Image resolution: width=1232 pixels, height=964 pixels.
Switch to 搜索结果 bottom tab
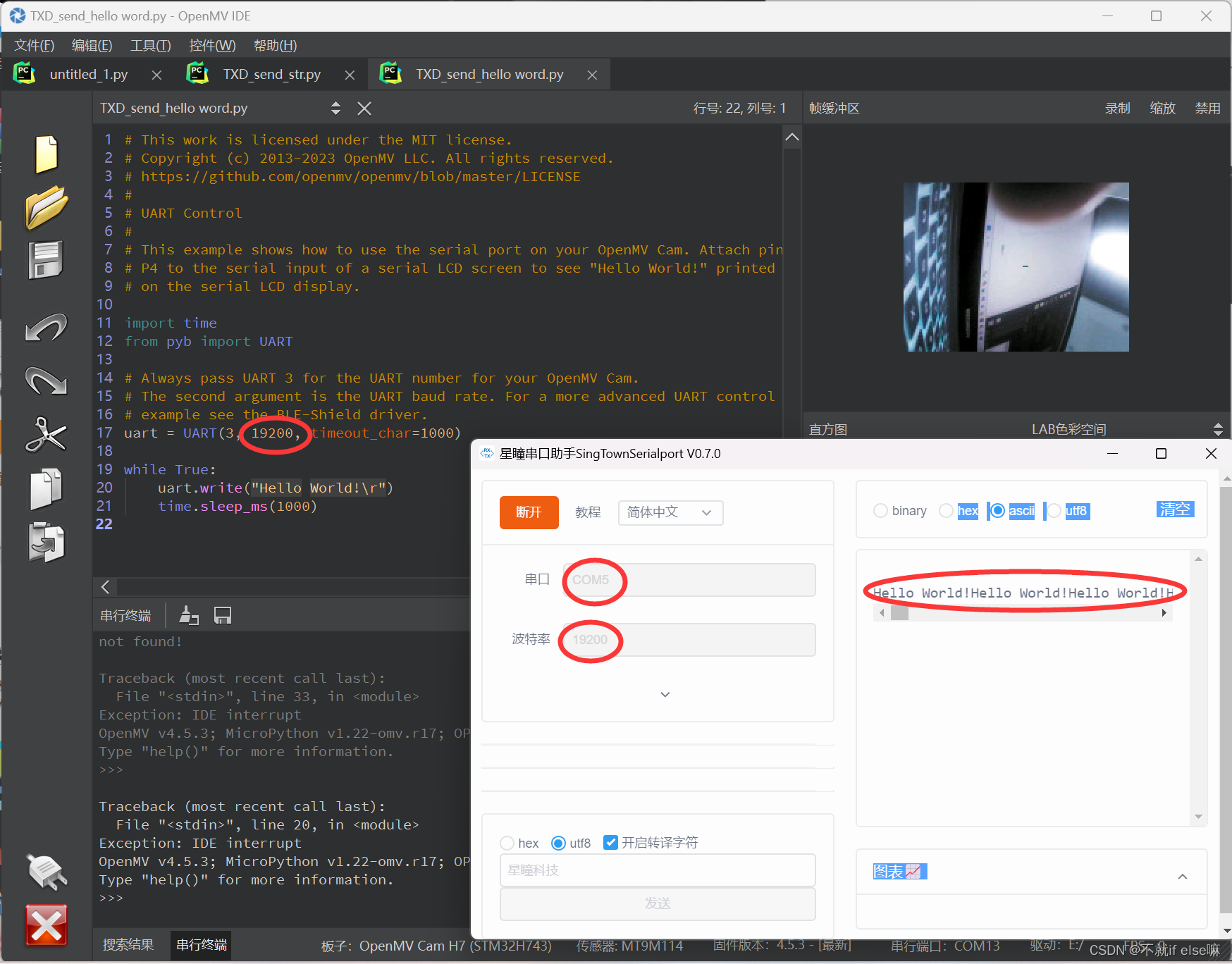click(x=128, y=945)
